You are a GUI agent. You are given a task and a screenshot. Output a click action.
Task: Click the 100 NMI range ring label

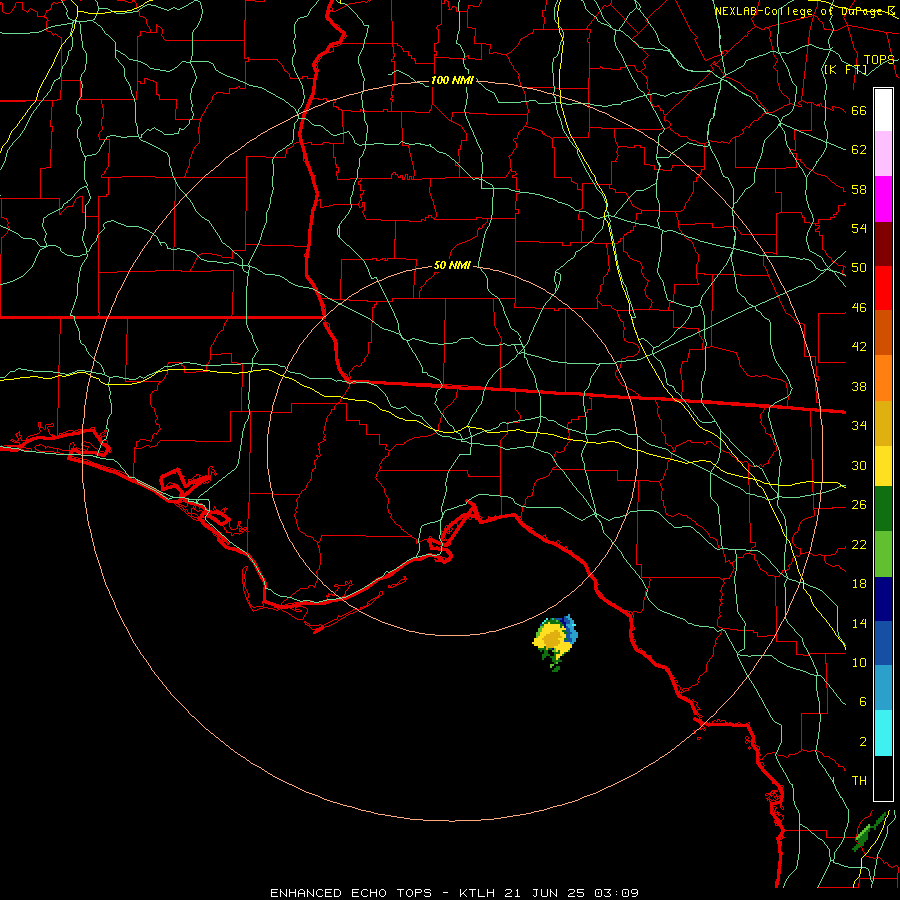[x=452, y=80]
